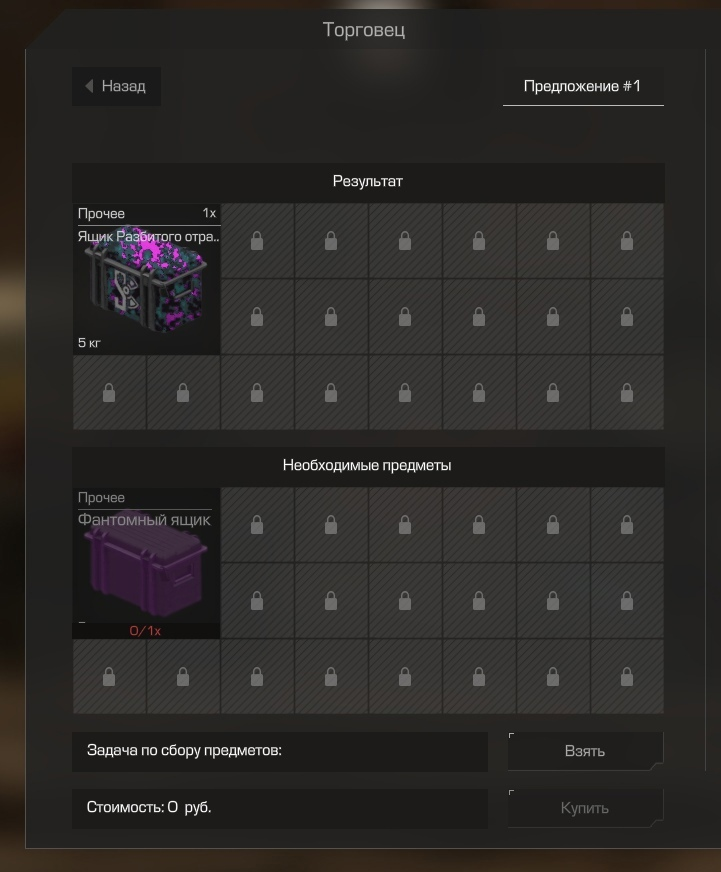Click bottom-left locked slot in Необходимые предметы grid
This screenshot has width=721, height=872.
coord(109,677)
